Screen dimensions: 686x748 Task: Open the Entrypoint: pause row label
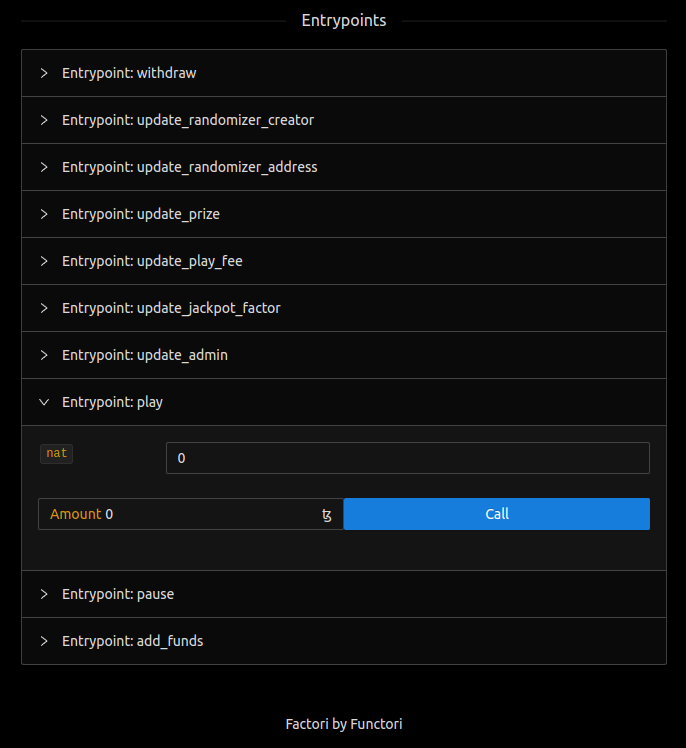point(118,594)
